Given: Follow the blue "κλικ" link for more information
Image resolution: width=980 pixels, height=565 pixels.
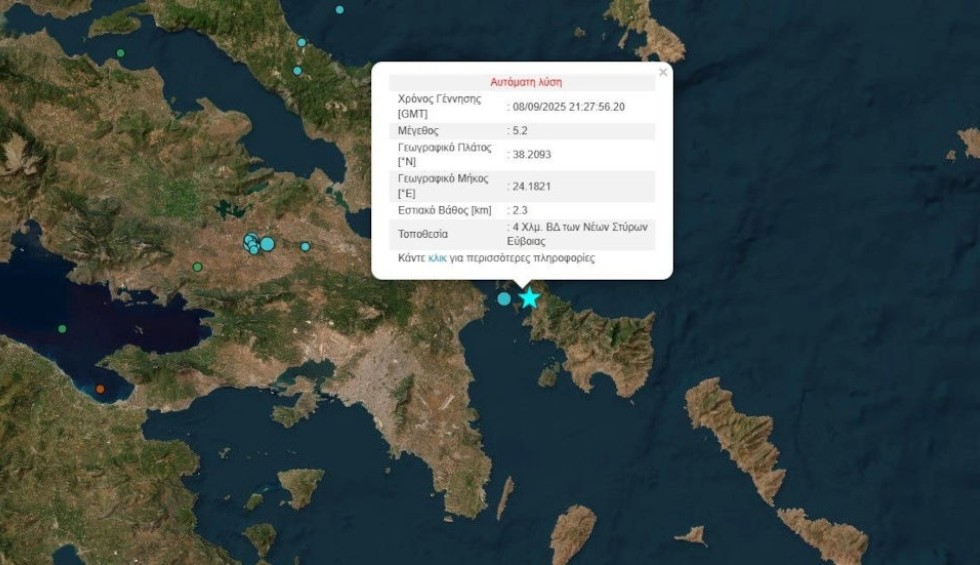Looking at the screenshot, I should 437,258.
